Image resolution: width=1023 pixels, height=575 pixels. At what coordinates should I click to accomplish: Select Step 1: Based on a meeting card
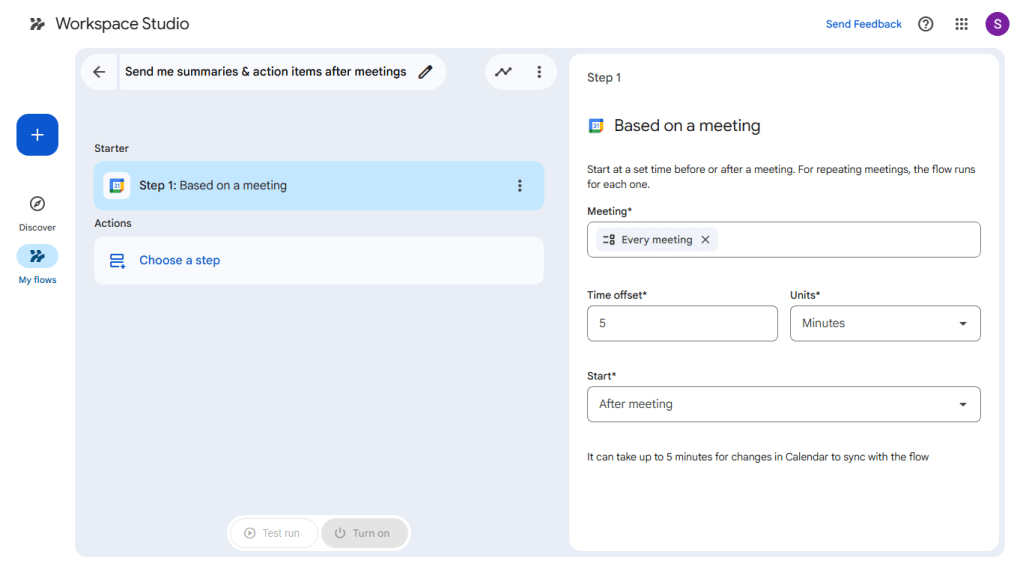[x=318, y=185]
